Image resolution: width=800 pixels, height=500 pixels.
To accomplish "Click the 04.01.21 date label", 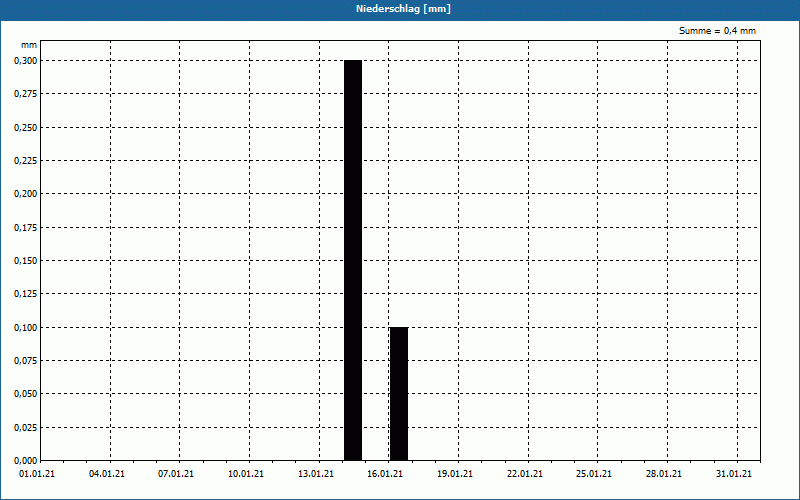I will (107, 474).
